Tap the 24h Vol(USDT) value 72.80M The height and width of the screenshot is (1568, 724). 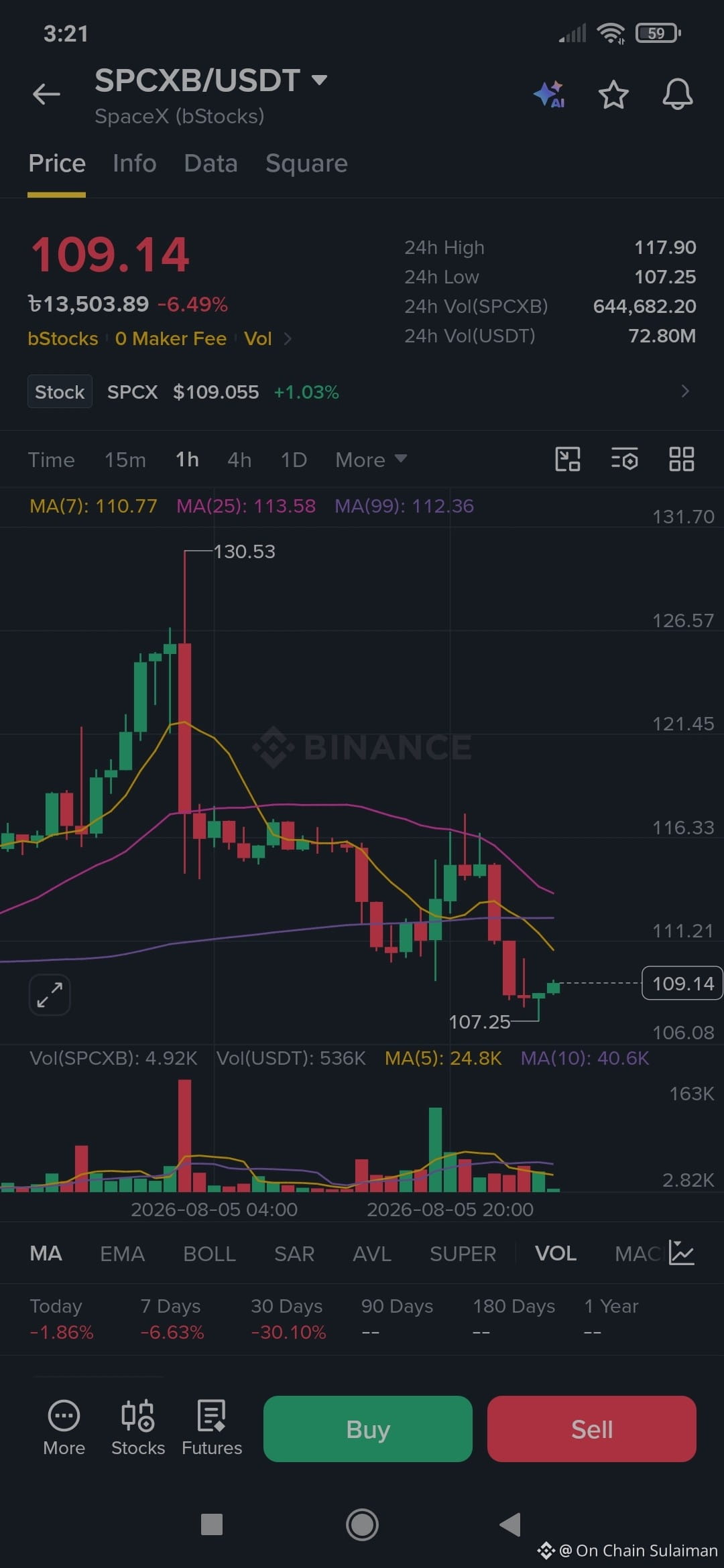pos(662,336)
